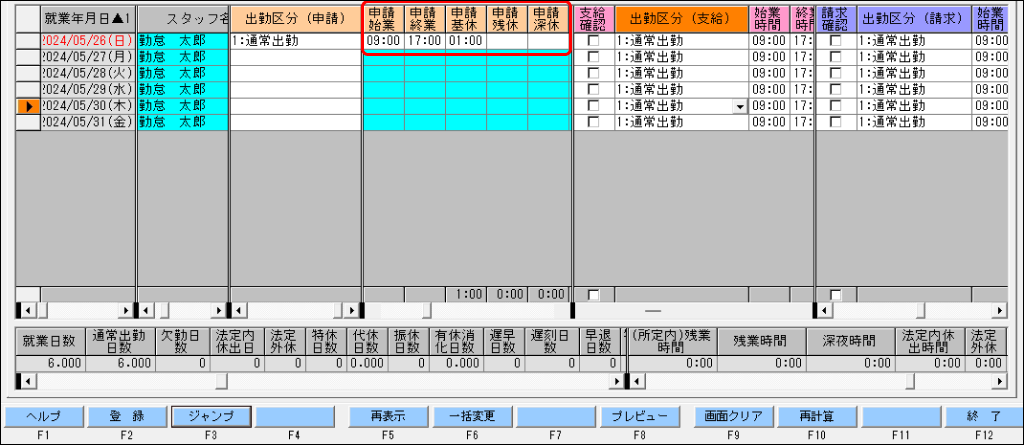Screen dimensions: 1024x445
Task: Check 支給確認 box for 2024/05/31 row
Action: pyautogui.click(x=593, y=122)
